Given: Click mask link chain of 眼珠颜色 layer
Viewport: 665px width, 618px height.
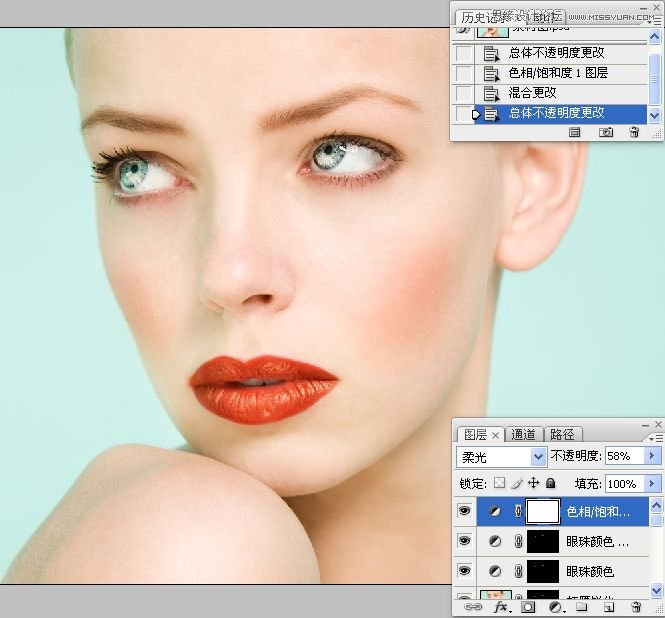Looking at the screenshot, I should tap(518, 572).
